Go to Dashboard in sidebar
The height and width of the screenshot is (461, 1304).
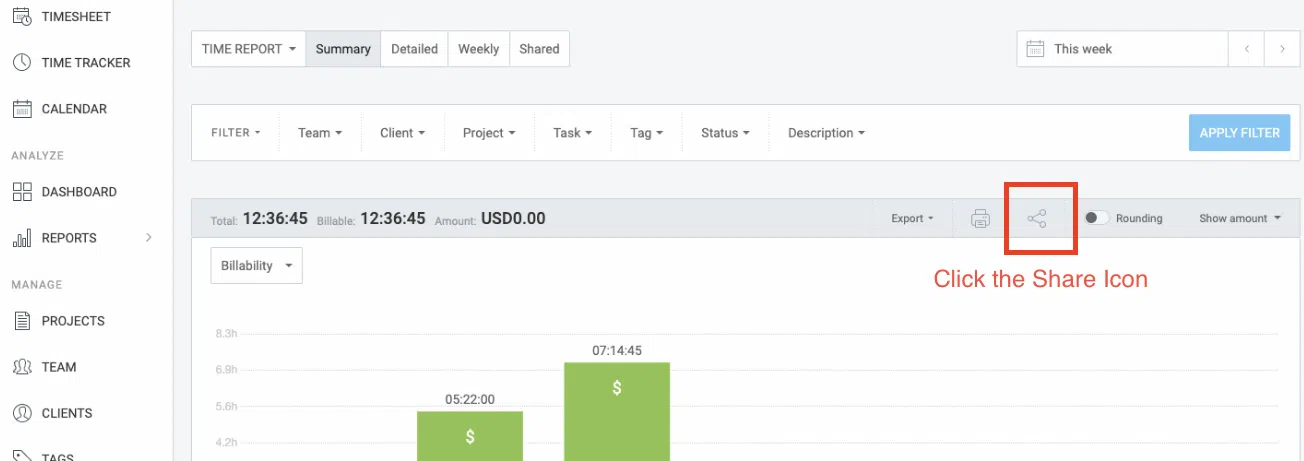click(x=78, y=191)
